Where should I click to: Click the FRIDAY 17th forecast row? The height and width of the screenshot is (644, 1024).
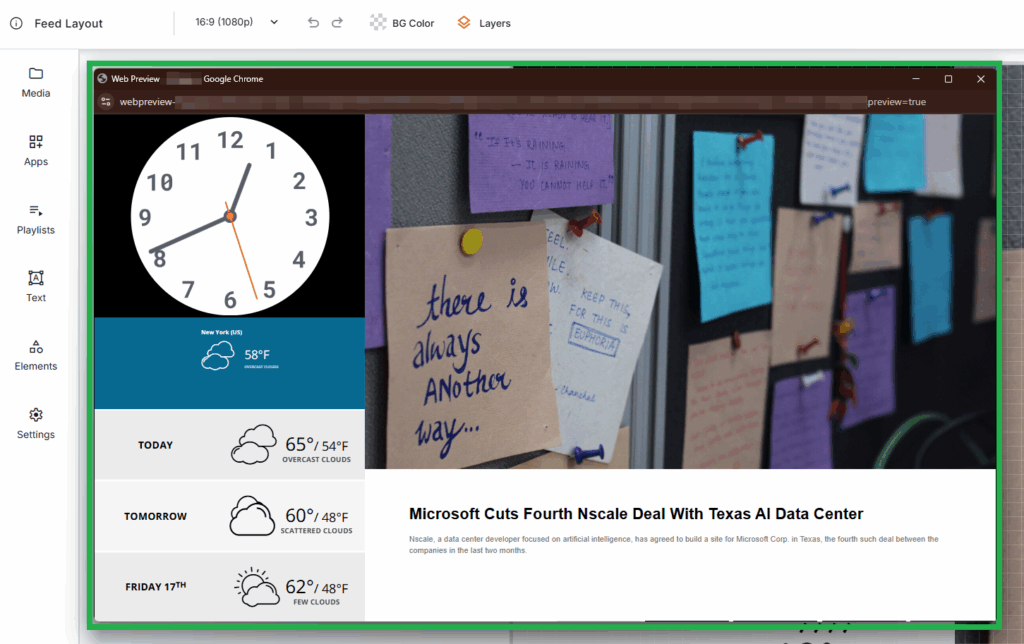[x=230, y=586]
